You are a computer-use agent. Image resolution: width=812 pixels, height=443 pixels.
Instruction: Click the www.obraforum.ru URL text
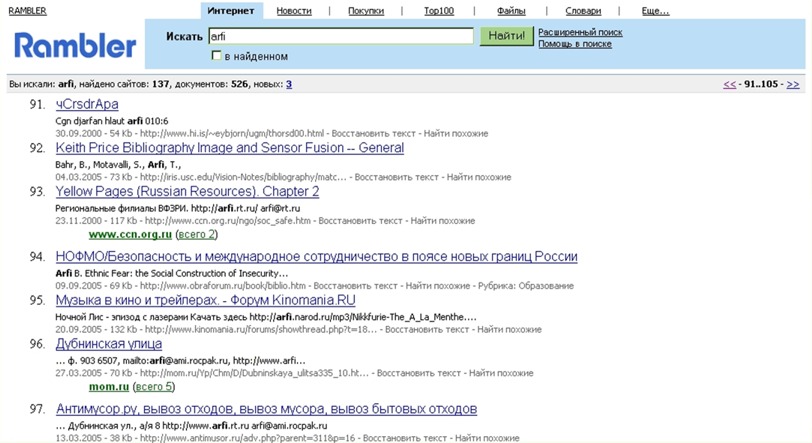[223, 286]
